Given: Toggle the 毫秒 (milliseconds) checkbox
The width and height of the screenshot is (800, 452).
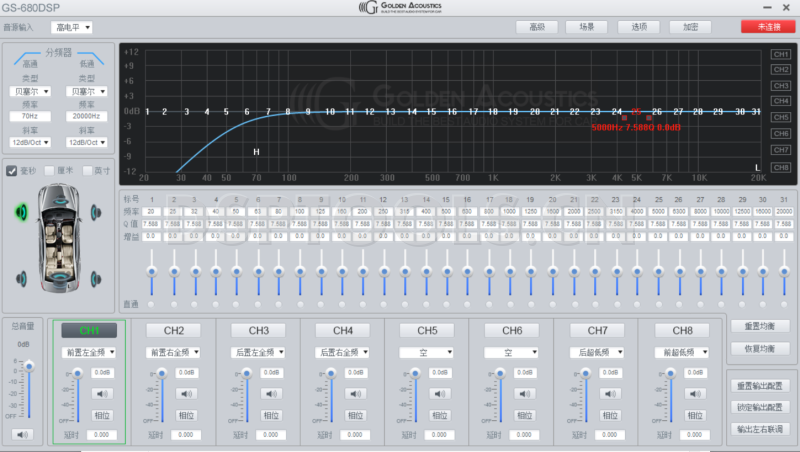Looking at the screenshot, I should 13,171.
